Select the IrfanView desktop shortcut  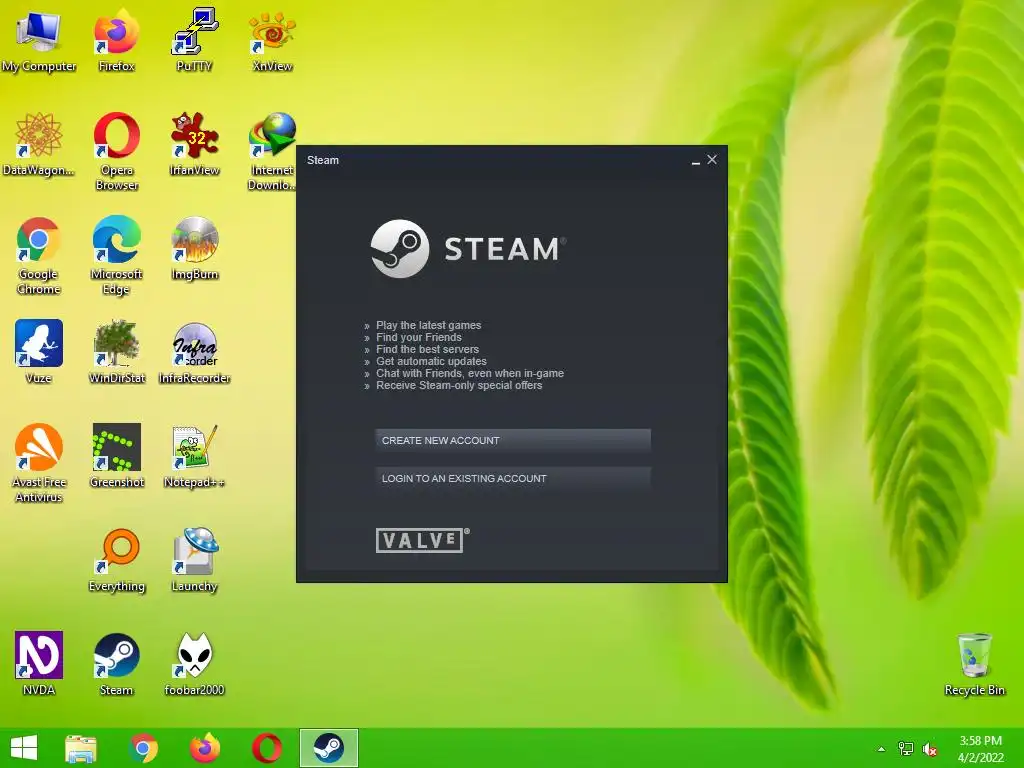(x=194, y=145)
